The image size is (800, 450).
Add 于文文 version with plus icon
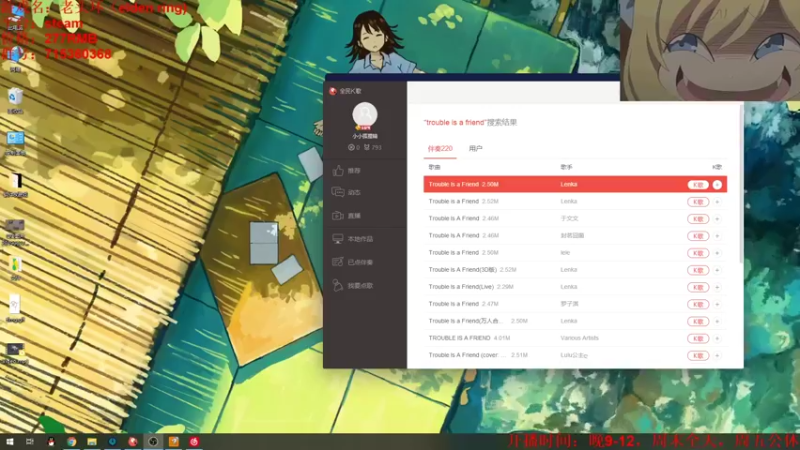pyautogui.click(x=717, y=219)
